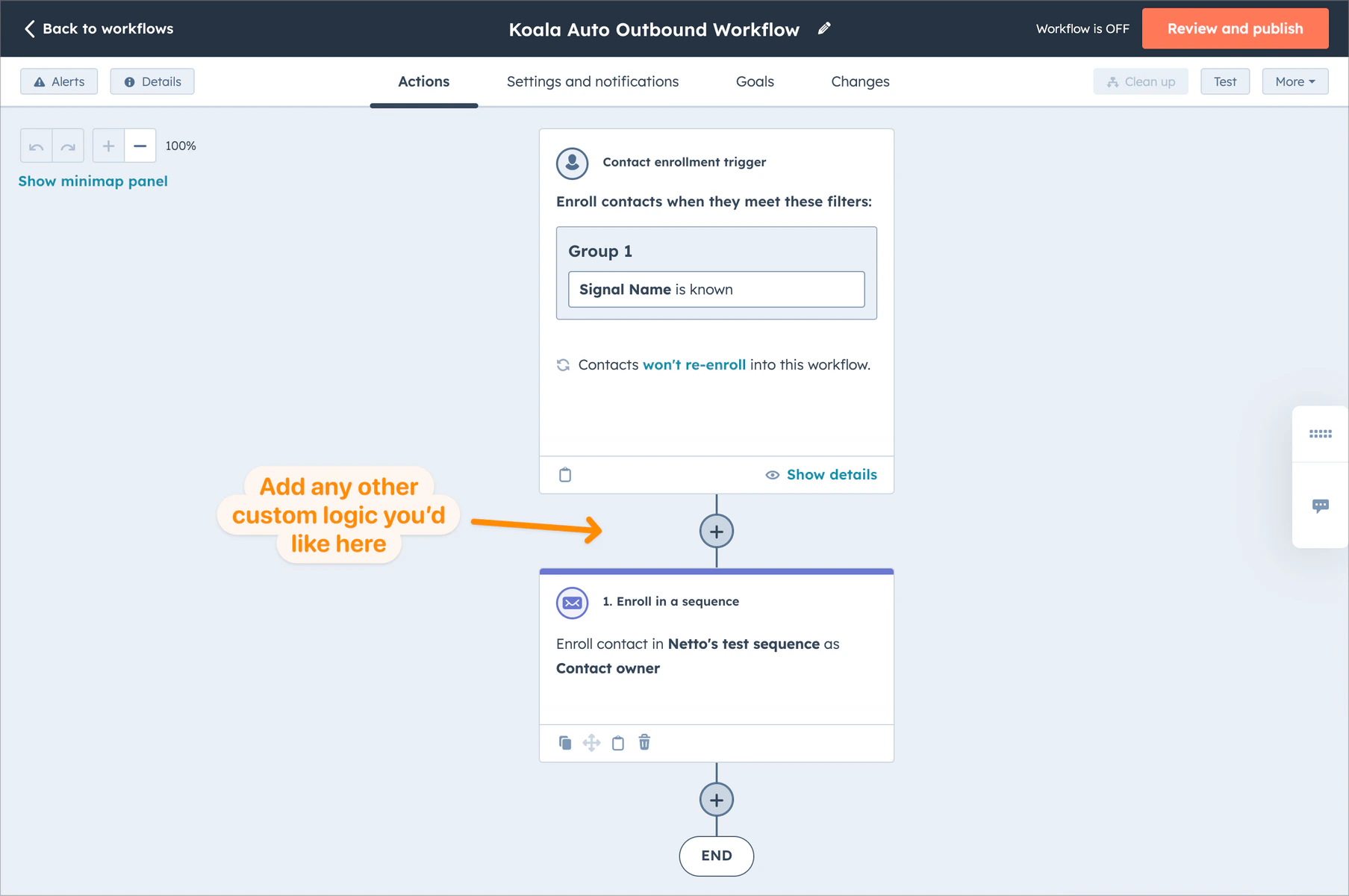
Task: Clone the Enroll in a sequence action
Action: (x=565, y=742)
